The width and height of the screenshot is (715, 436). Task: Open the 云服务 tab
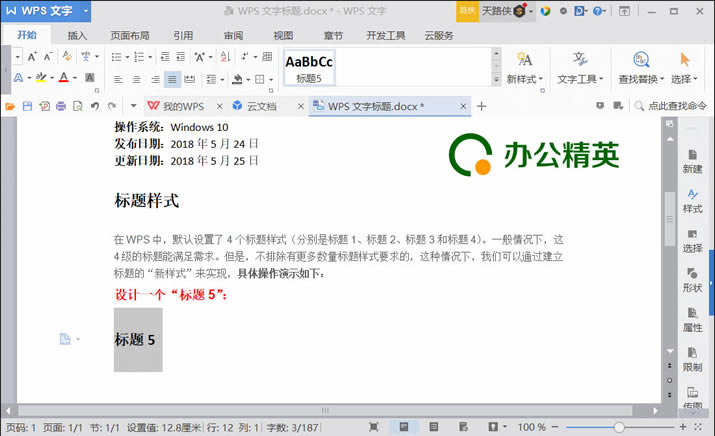(x=439, y=35)
